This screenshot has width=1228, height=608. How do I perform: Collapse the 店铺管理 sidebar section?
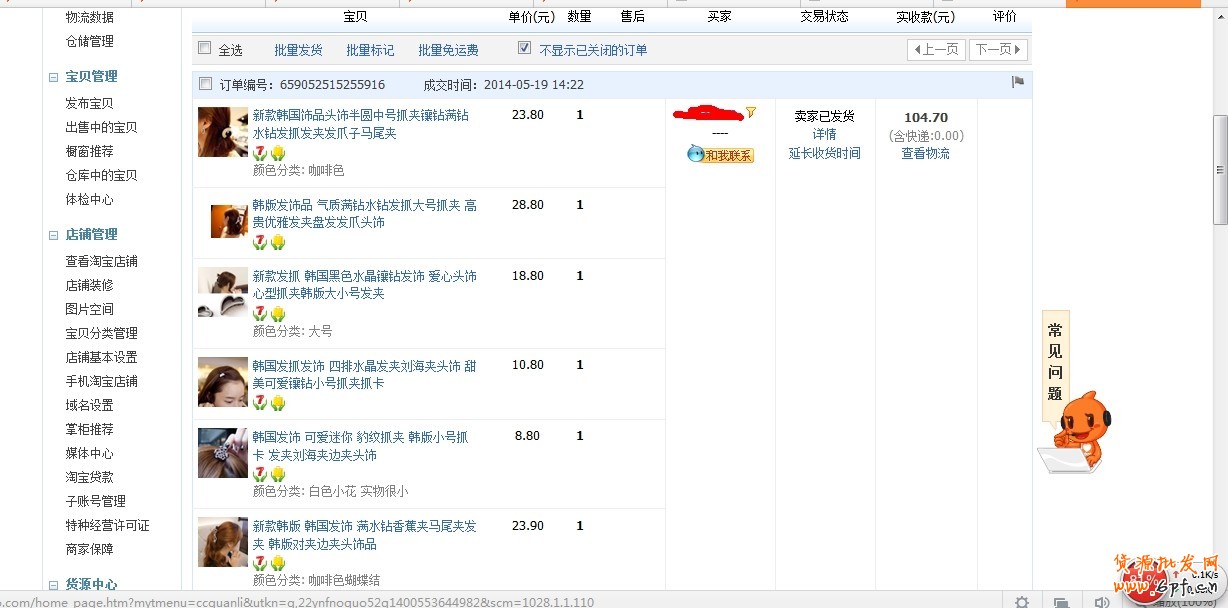(x=54, y=235)
